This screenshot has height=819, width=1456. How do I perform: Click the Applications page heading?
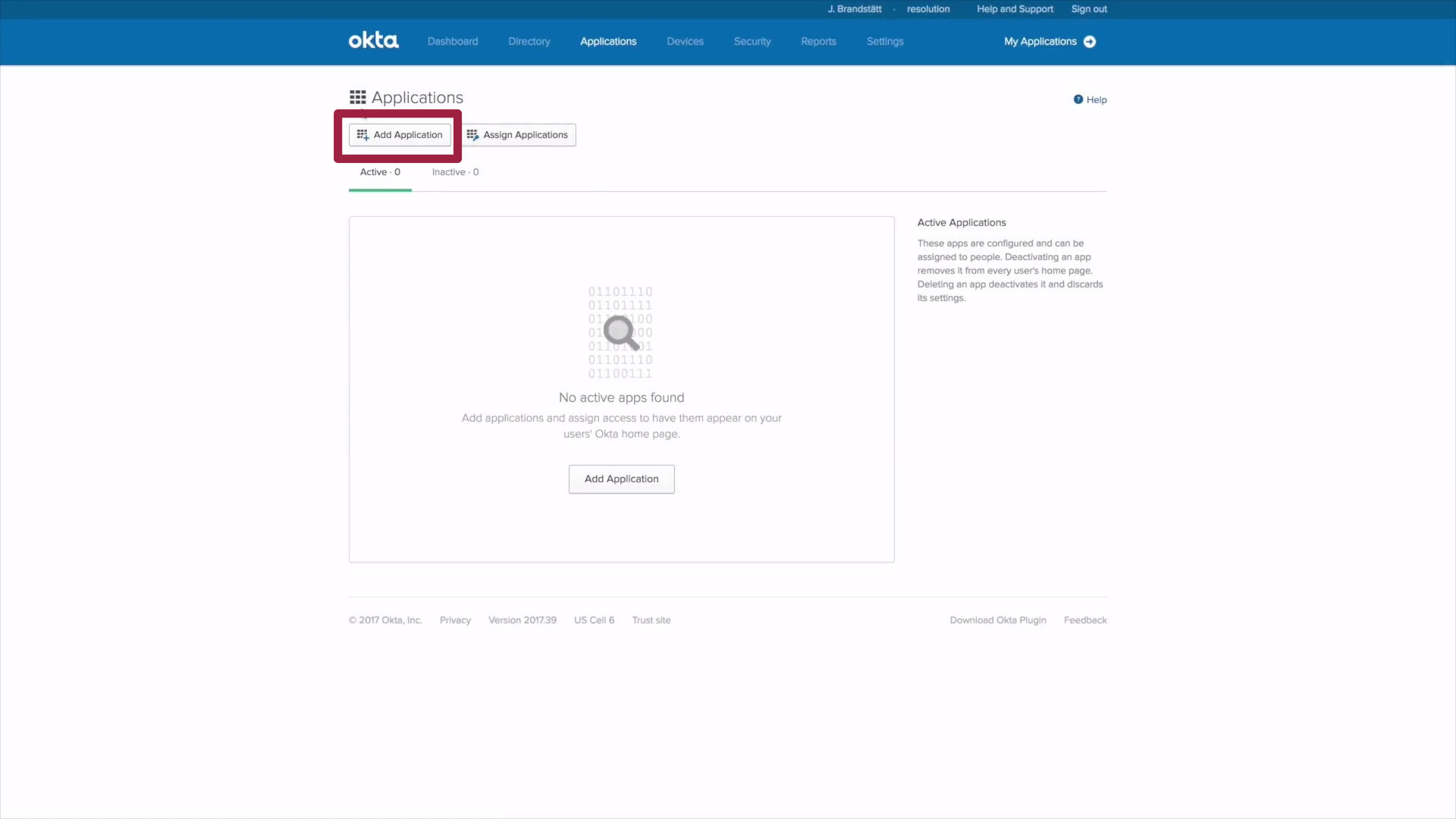[417, 98]
